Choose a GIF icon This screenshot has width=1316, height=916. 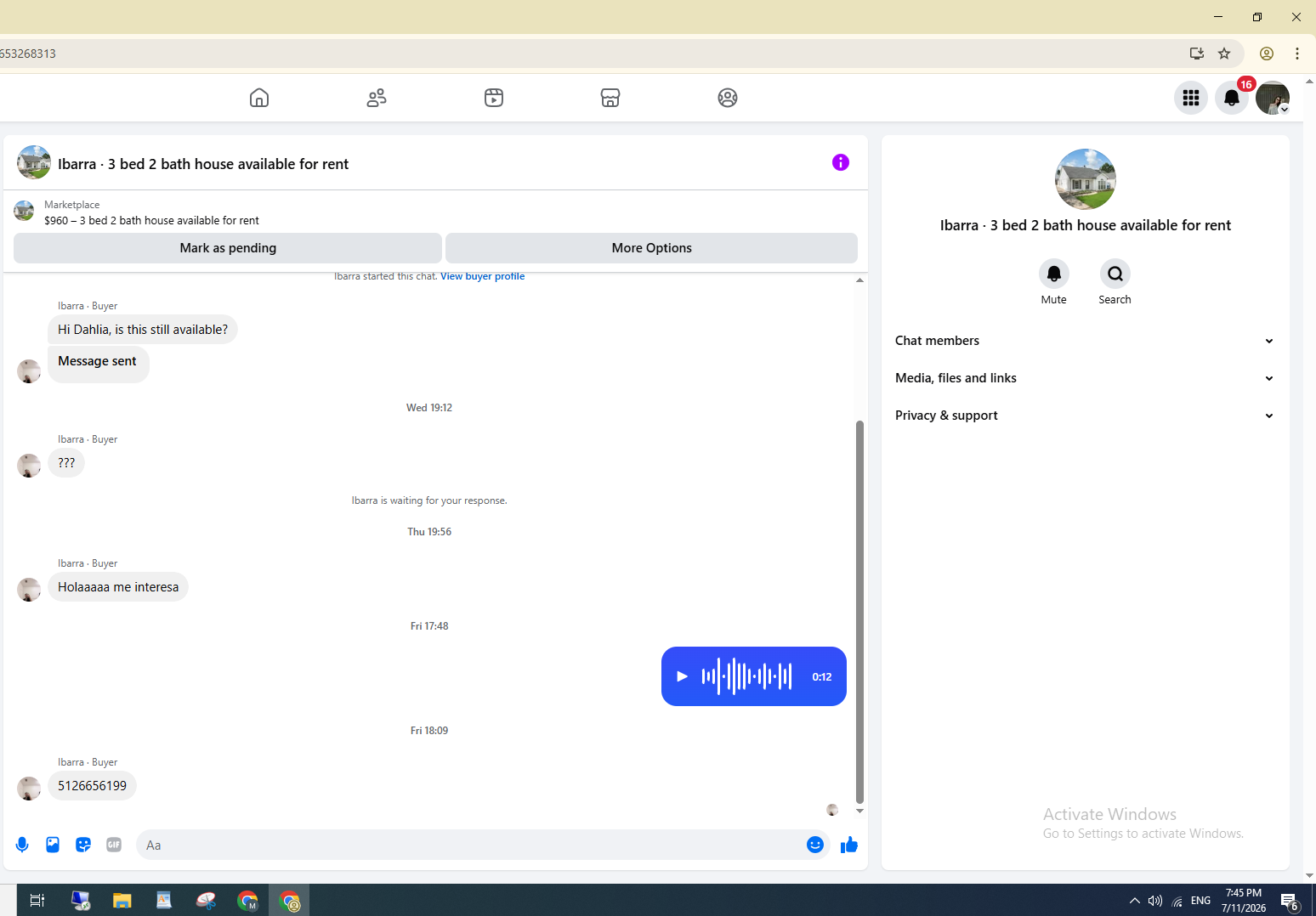pos(114,845)
